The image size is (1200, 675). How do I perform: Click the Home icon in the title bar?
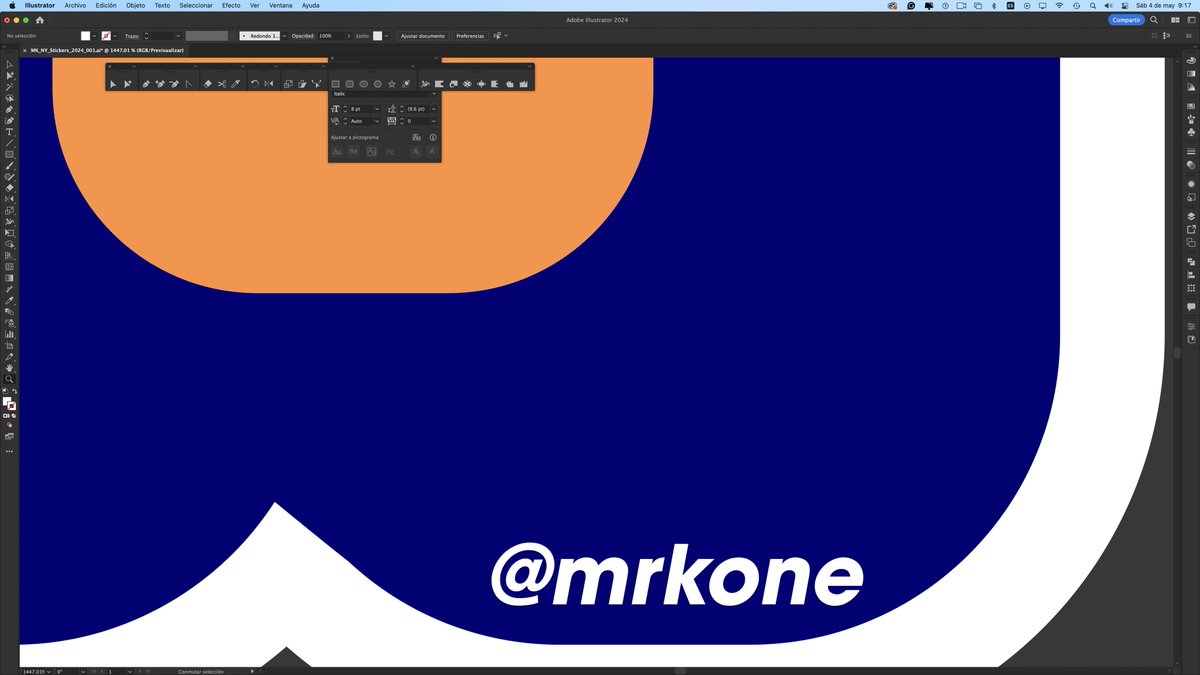click(40, 20)
